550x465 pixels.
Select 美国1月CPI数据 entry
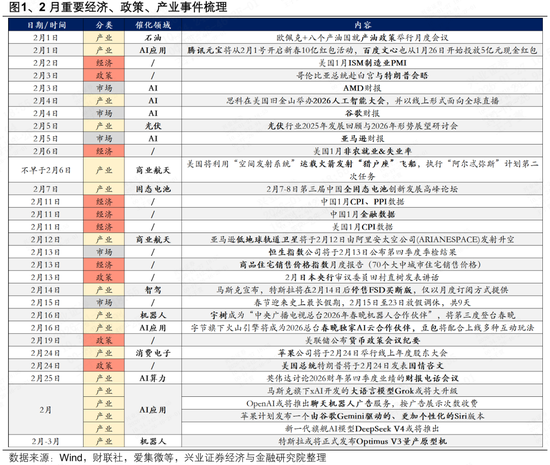[x=362, y=227]
